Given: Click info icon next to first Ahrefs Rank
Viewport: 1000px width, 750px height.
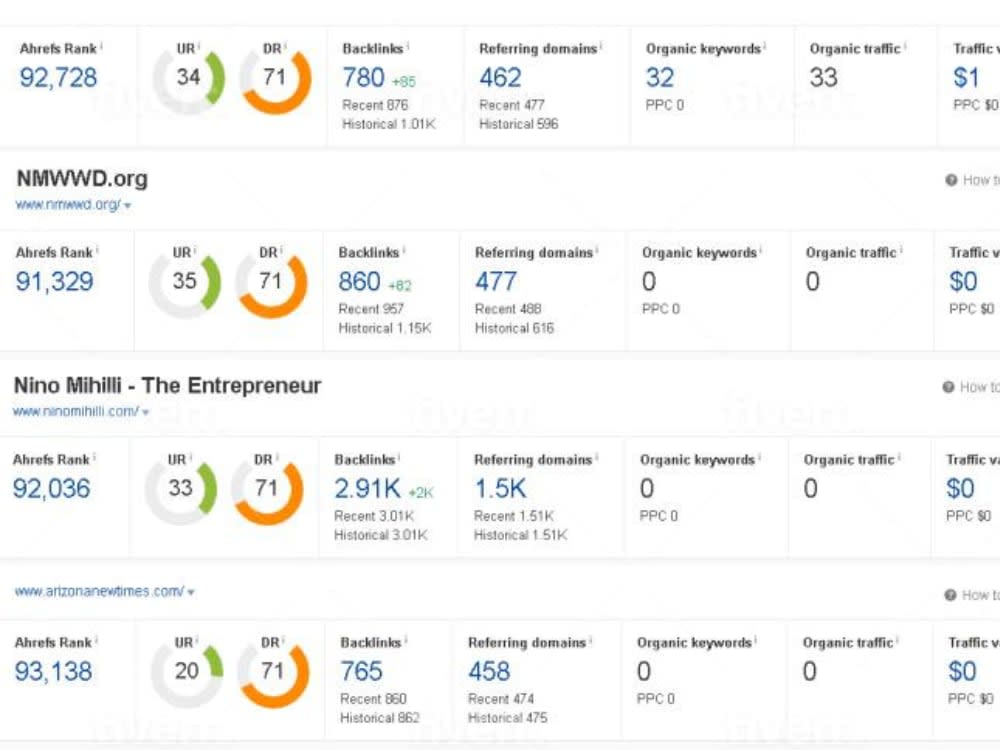Looking at the screenshot, I should click(x=102, y=46).
